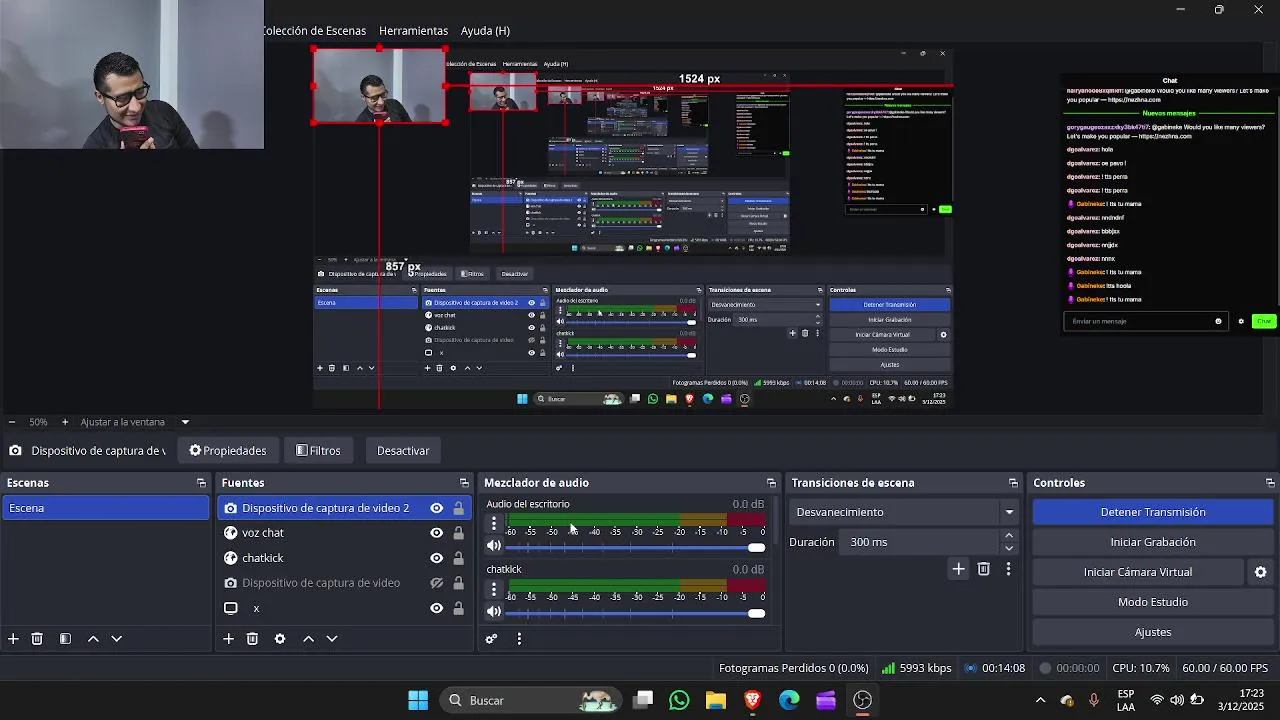Open source properties gear in the Fuentes toolbar
The image size is (1280, 720).
280,639
